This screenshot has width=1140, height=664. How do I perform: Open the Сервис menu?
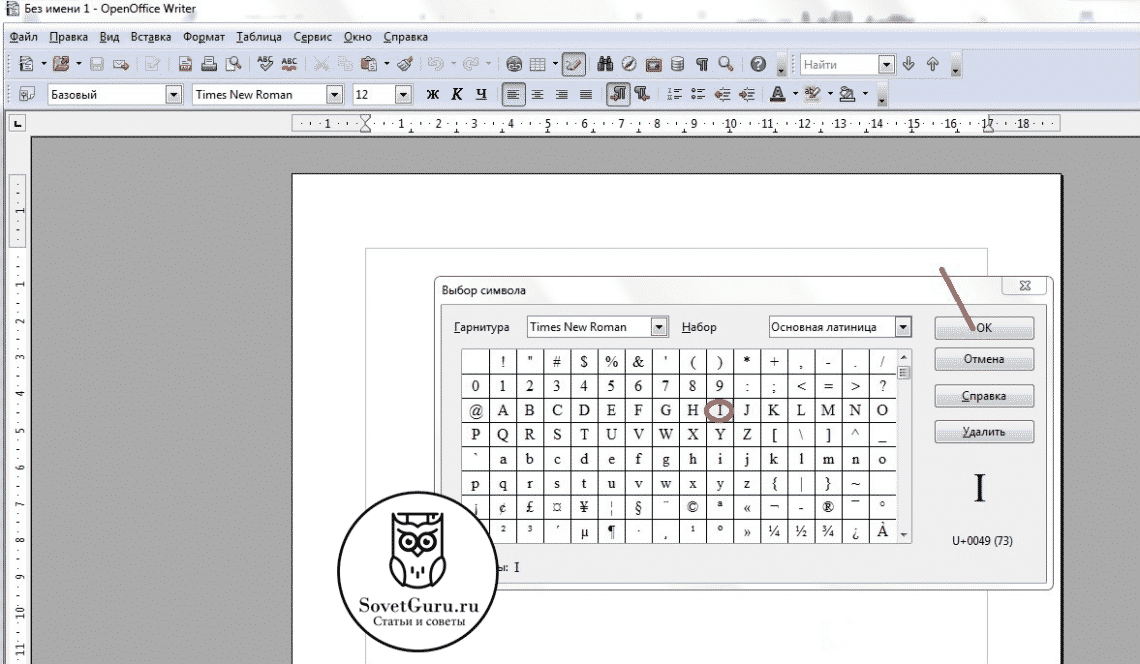tap(313, 37)
